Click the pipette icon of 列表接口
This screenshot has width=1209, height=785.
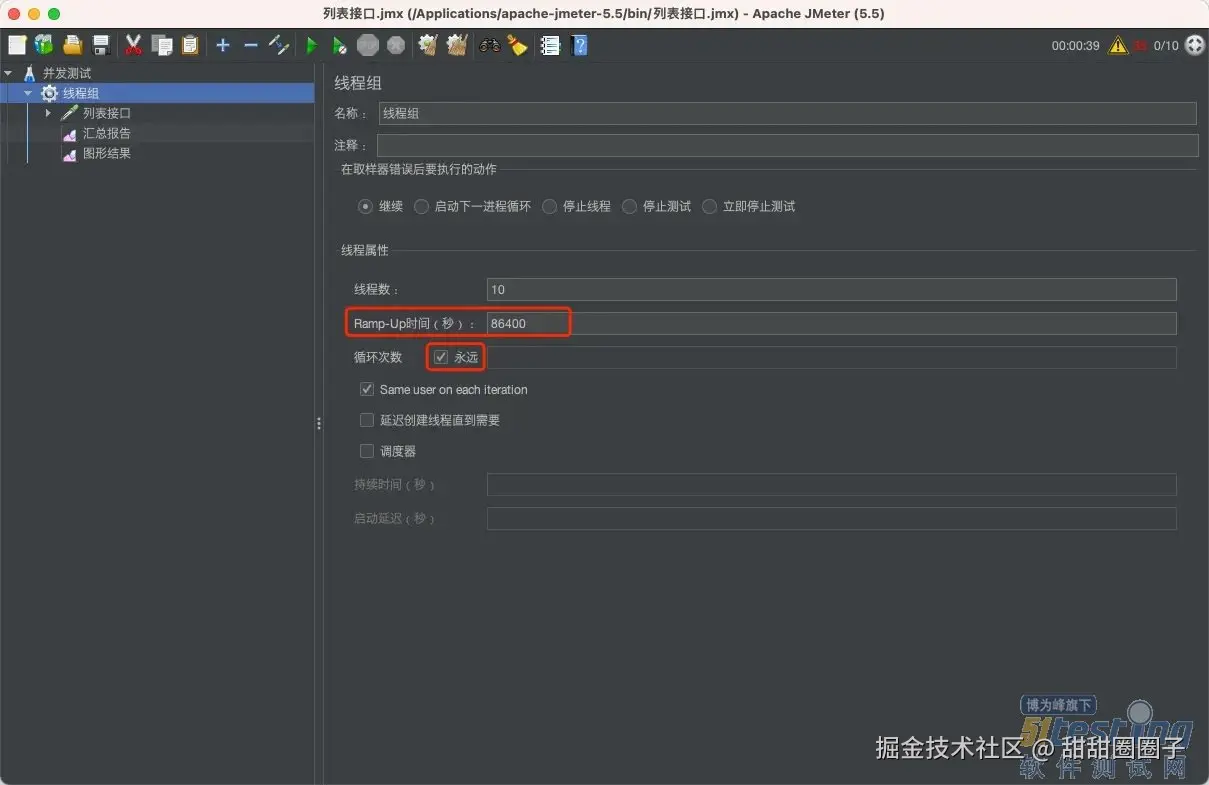click(x=69, y=113)
